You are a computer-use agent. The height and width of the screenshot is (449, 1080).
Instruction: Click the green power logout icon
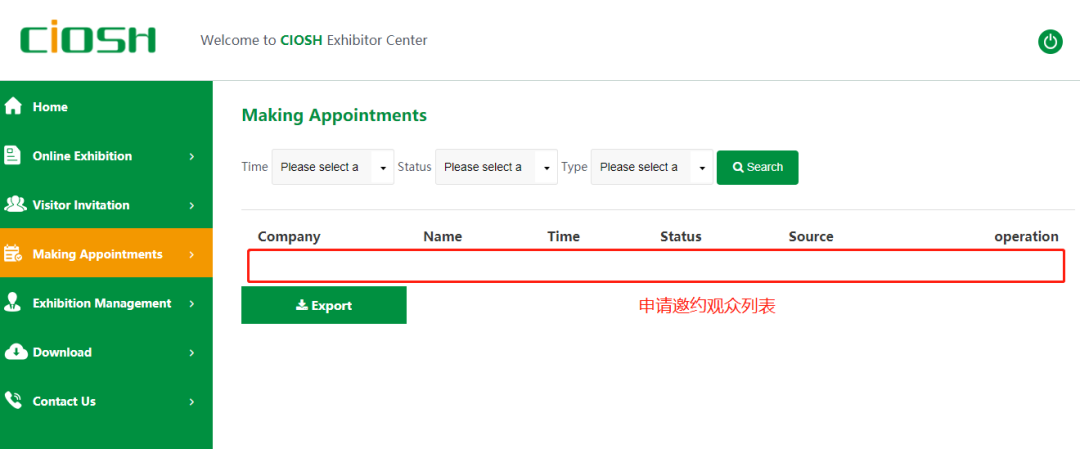1050,42
